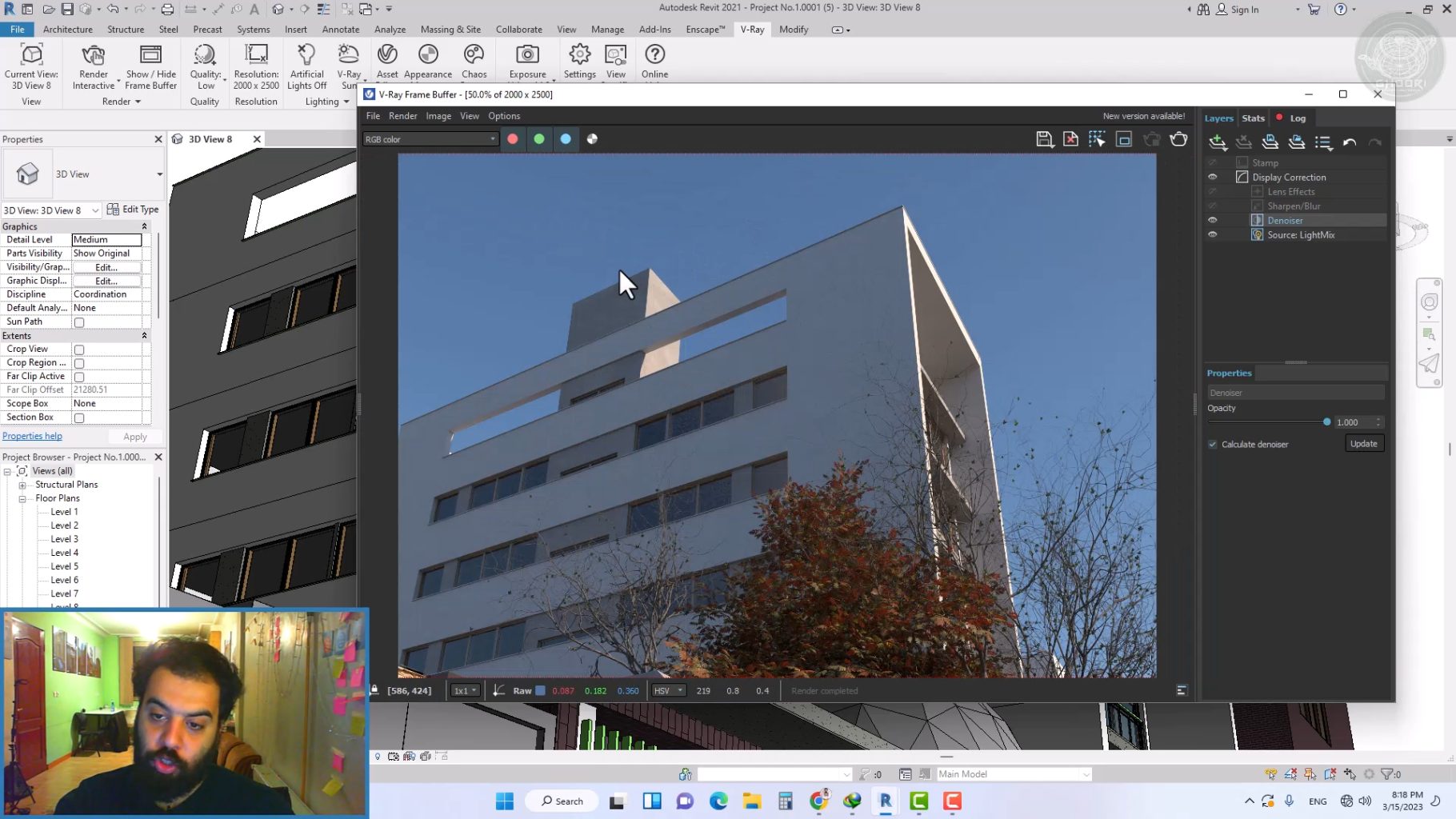
Task: Save layer tree preset icon
Action: coord(1270,142)
